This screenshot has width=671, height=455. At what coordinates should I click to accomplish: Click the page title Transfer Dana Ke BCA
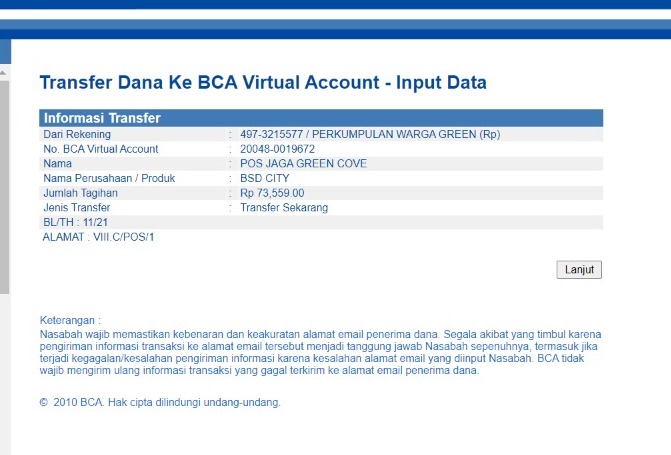[x=262, y=83]
